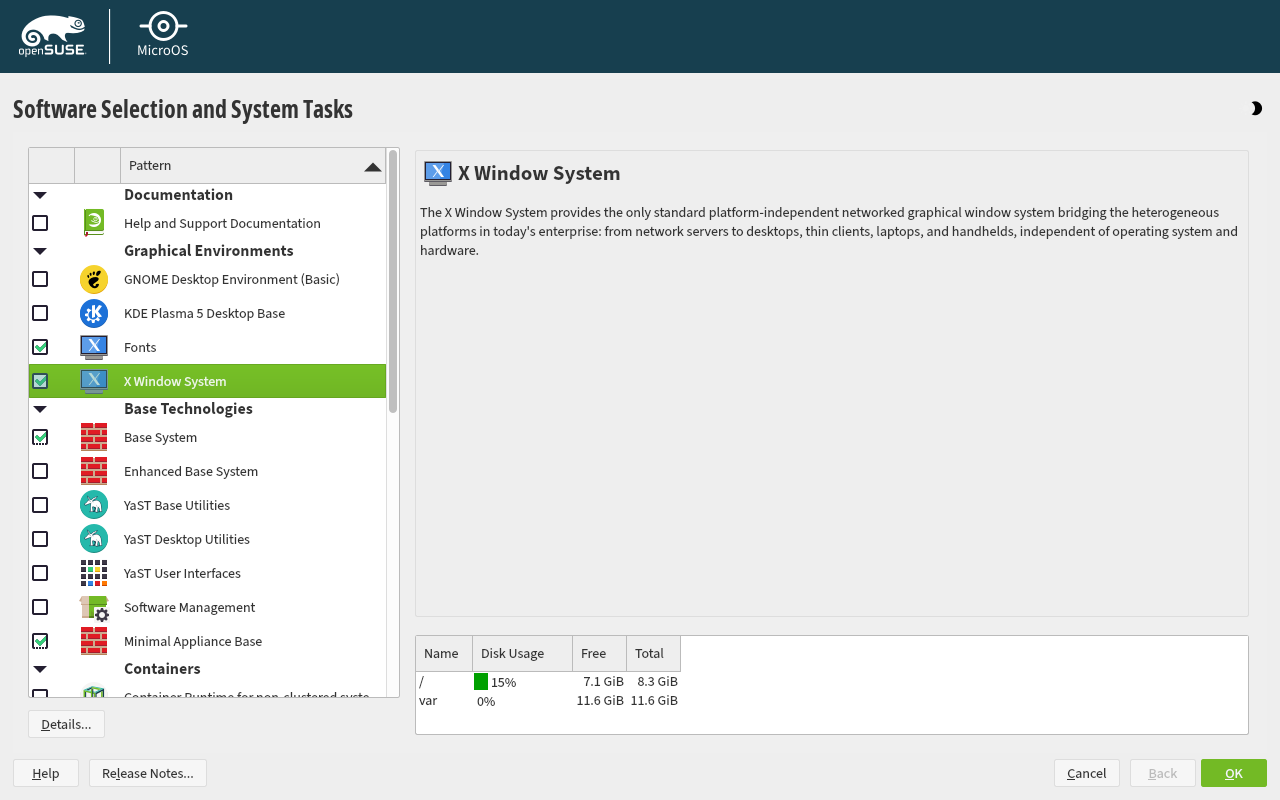This screenshot has height=800, width=1280.
Task: Collapse the Graphical Environments group
Action: (40, 251)
